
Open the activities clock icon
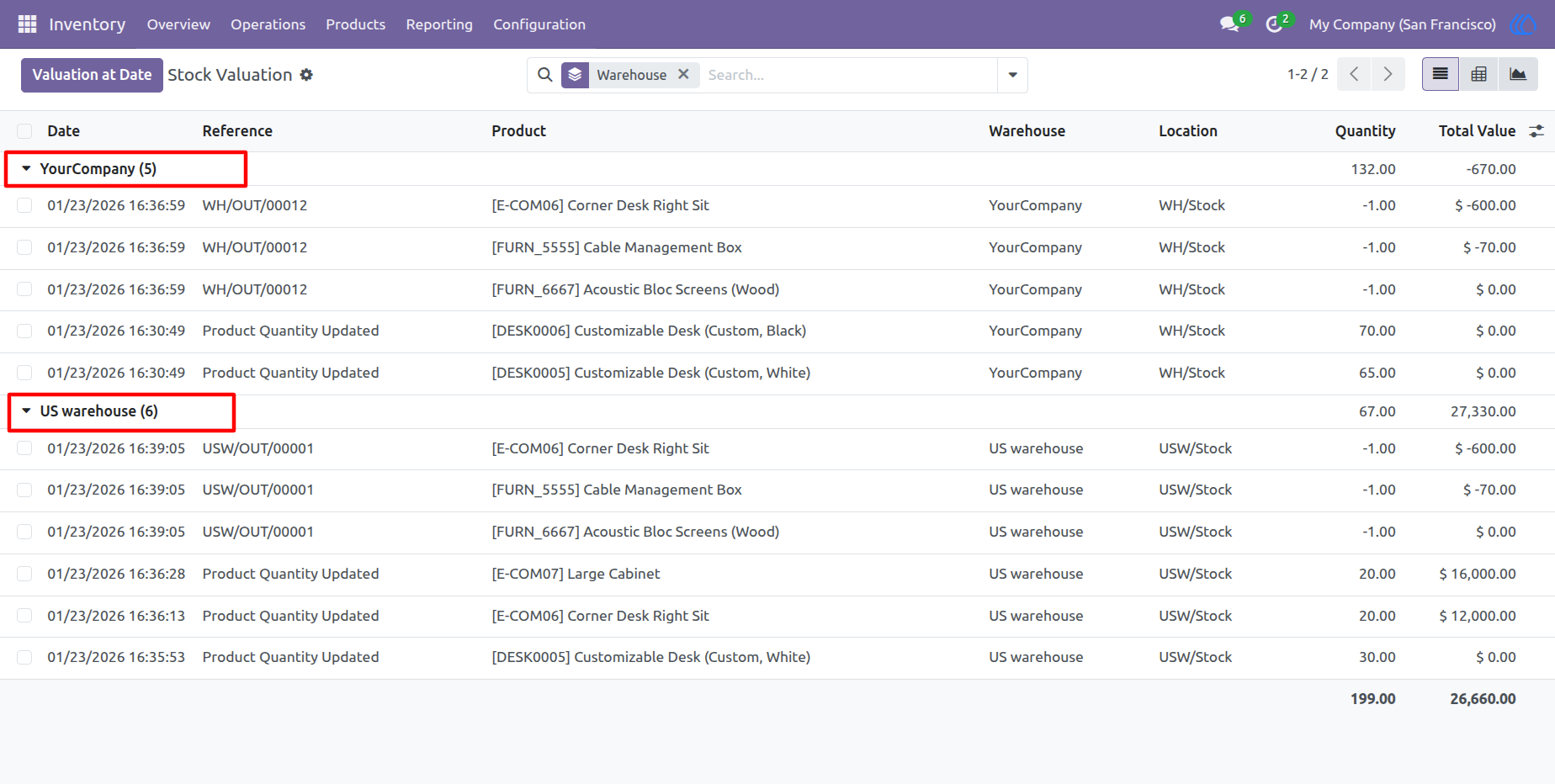1274,24
